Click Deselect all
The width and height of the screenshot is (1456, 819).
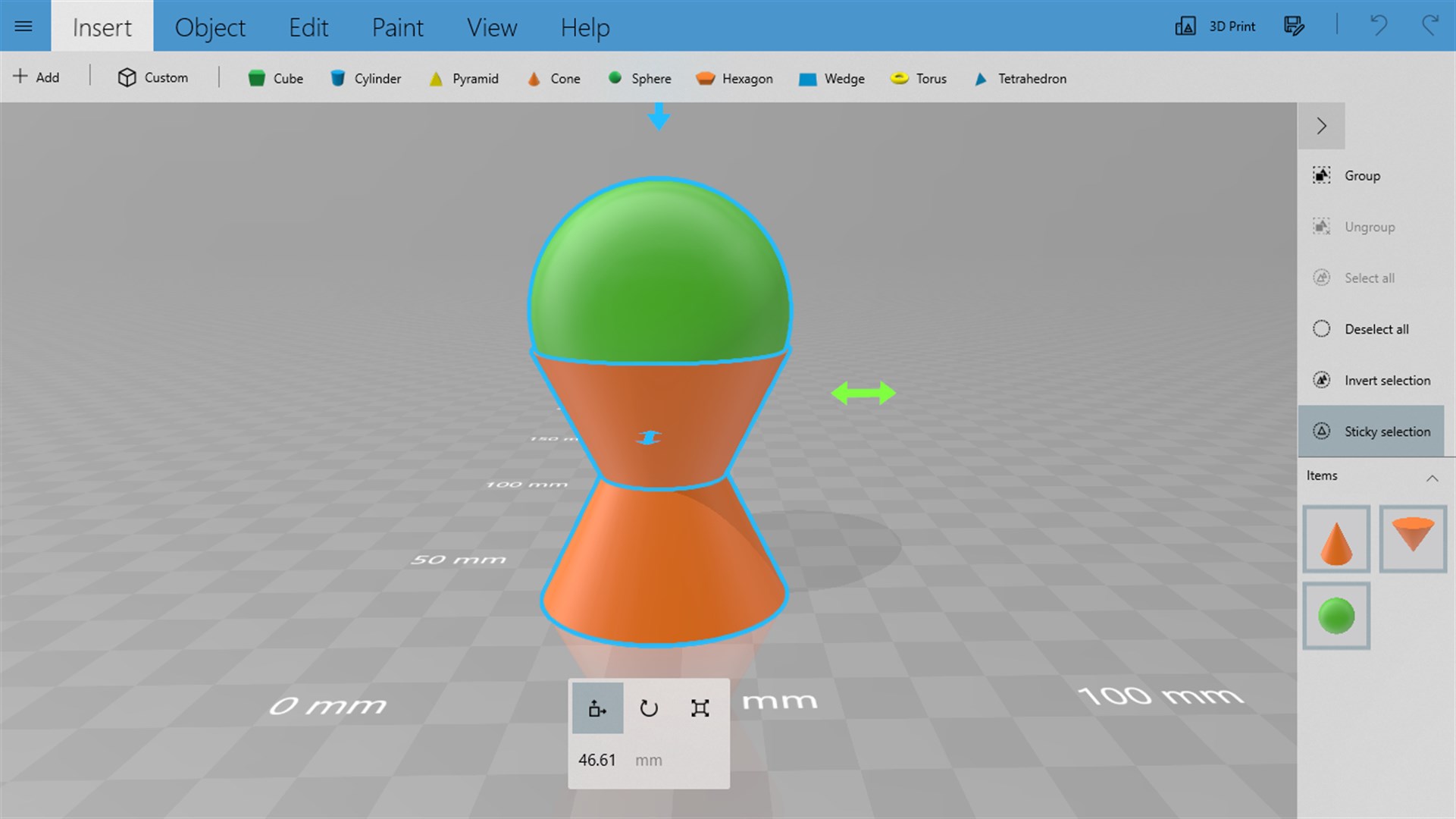[1376, 328]
